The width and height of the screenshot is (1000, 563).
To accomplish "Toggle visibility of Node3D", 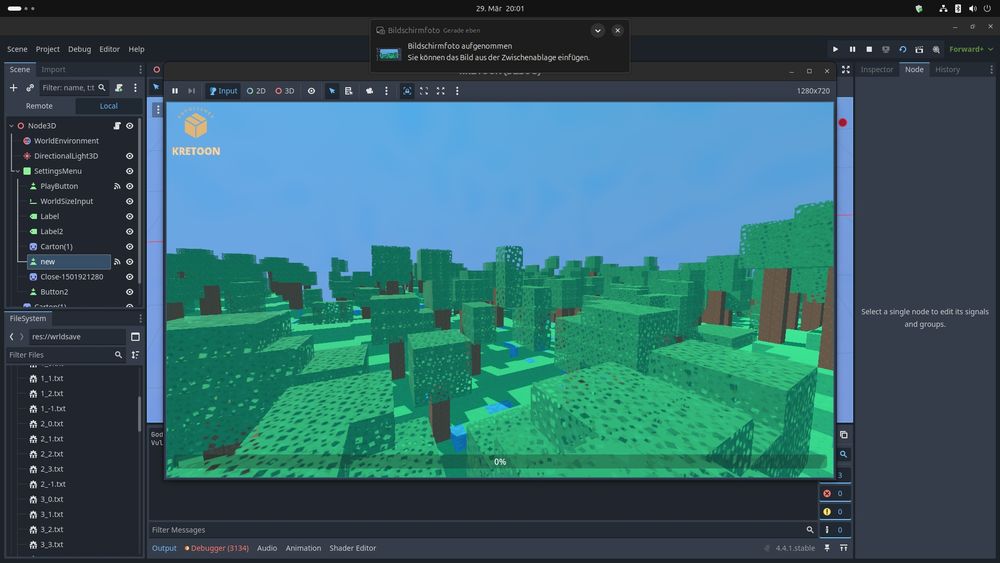I will [129, 126].
